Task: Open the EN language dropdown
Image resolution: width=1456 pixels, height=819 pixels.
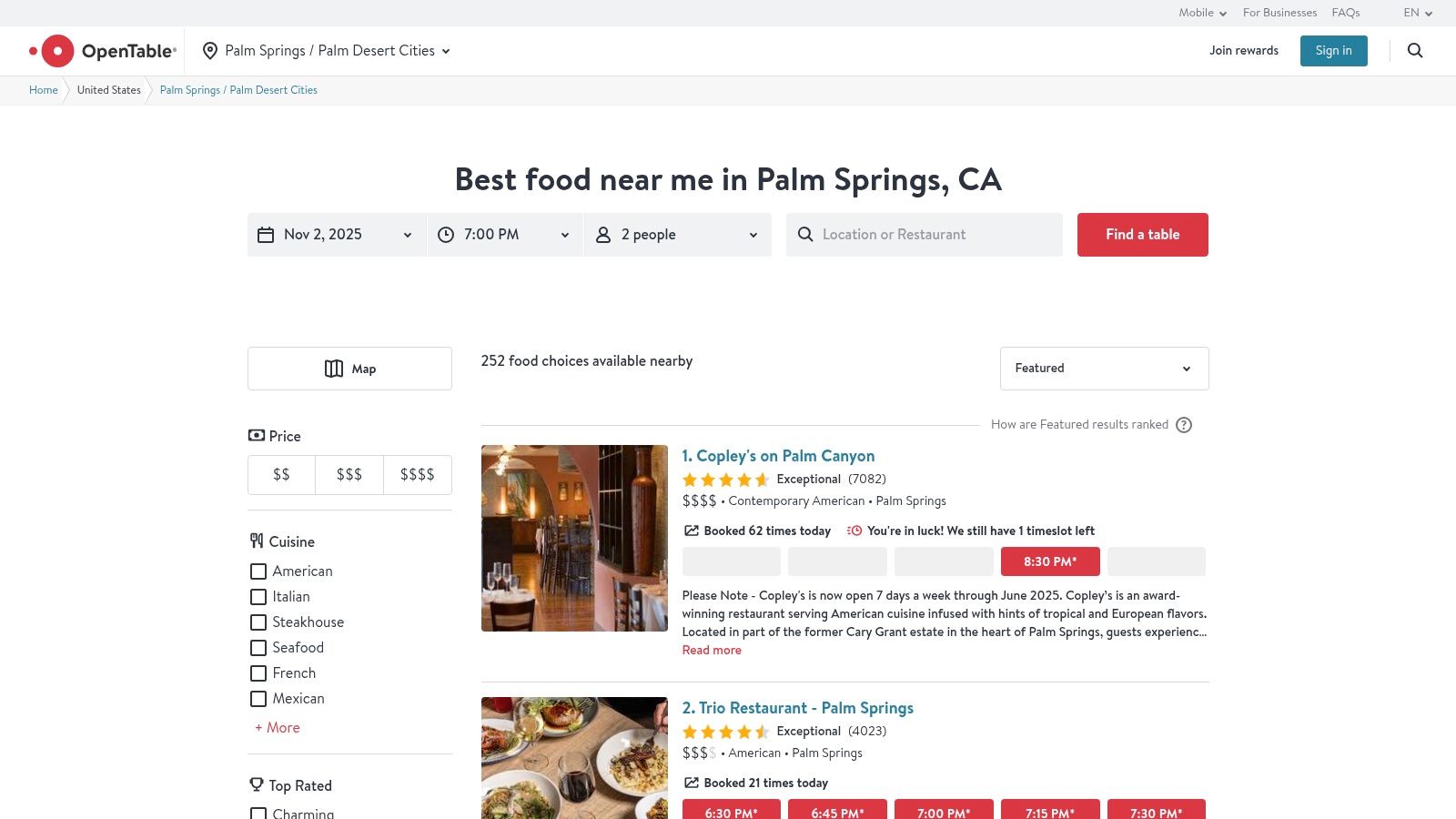Action: [x=1416, y=13]
